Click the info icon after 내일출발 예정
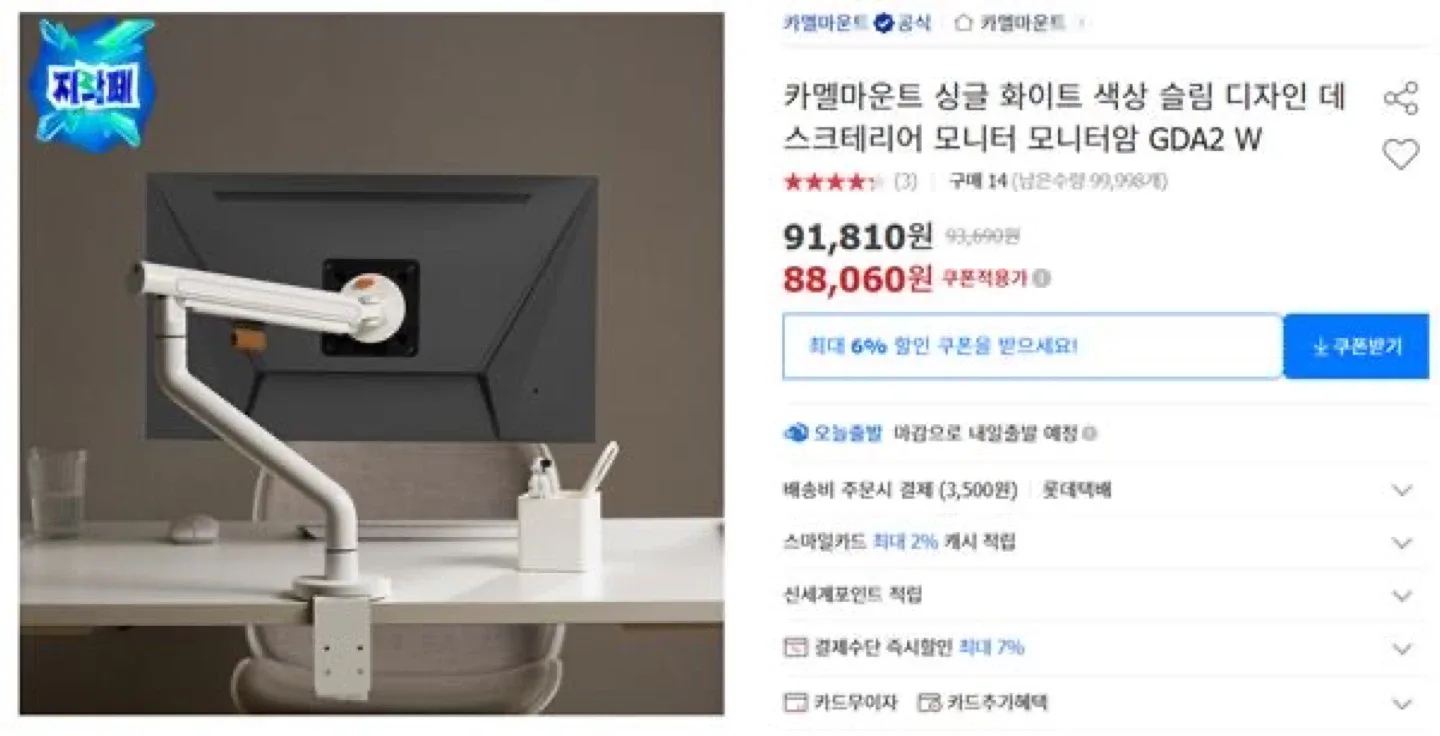Image resolution: width=1440 pixels, height=736 pixels. click(1089, 434)
